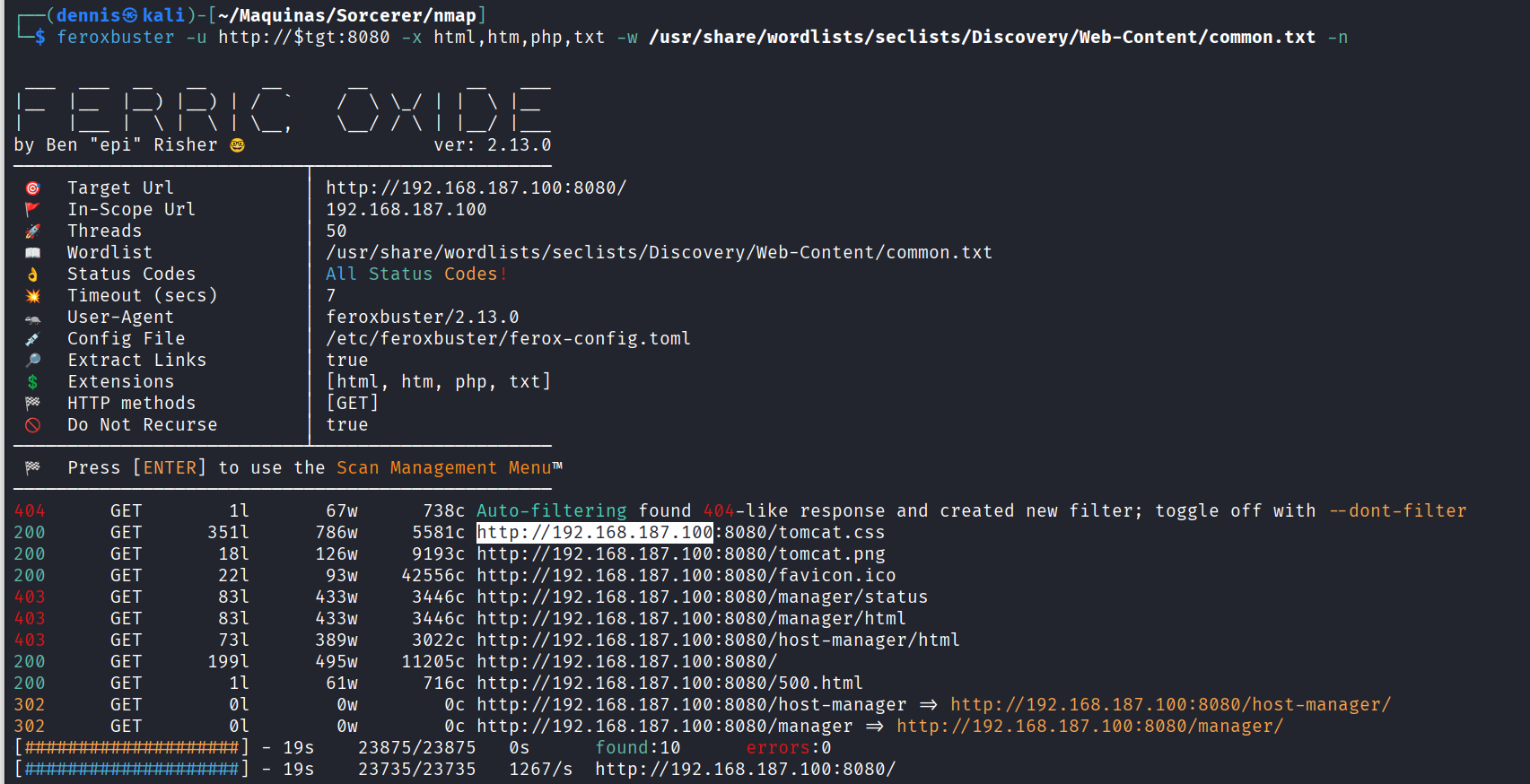This screenshot has width=1530, height=784.
Task: Click the explosion icon beside Timeout (secs)
Action: point(33,296)
